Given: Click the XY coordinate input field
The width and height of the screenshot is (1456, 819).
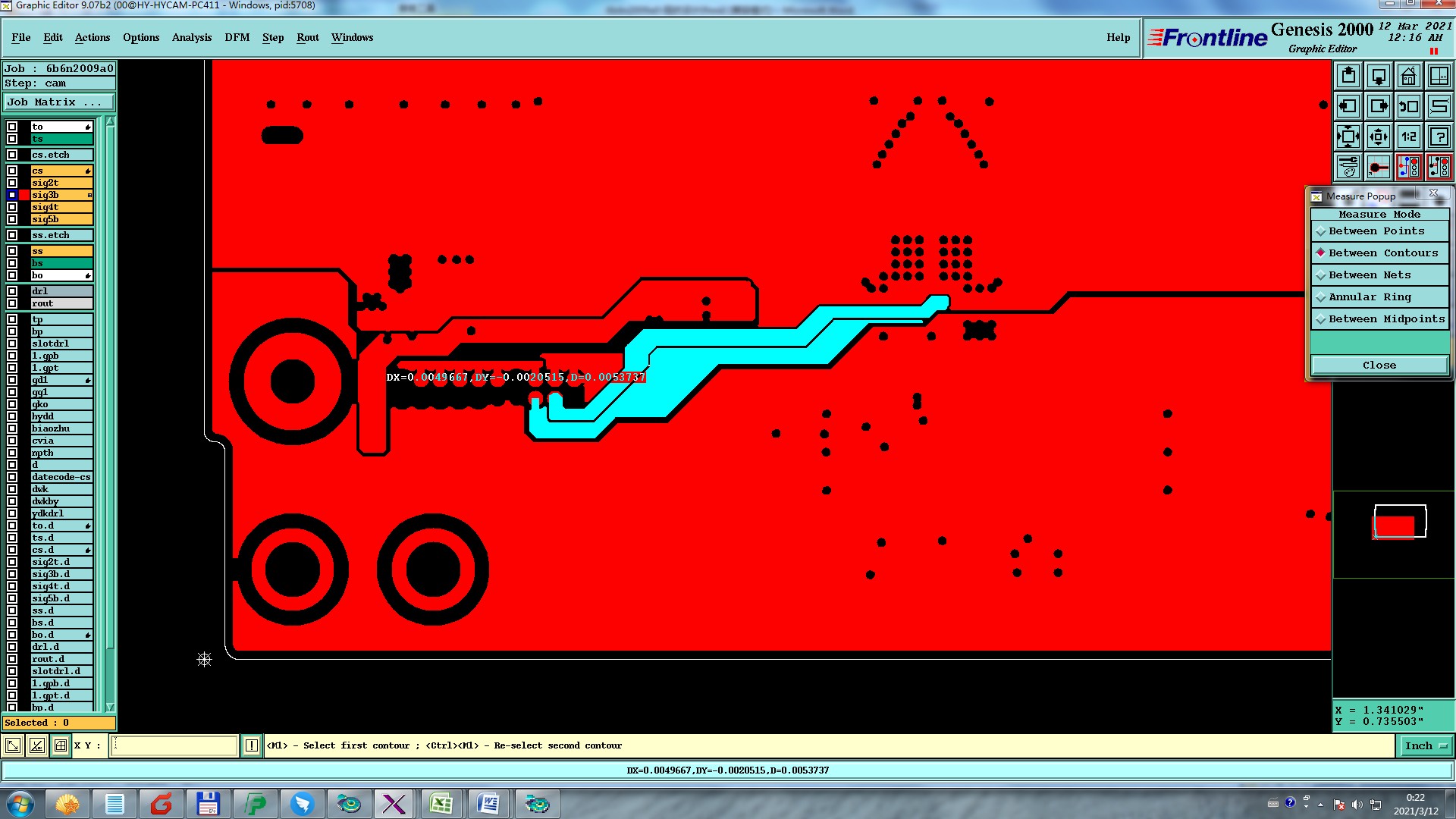Looking at the screenshot, I should pyautogui.click(x=174, y=745).
